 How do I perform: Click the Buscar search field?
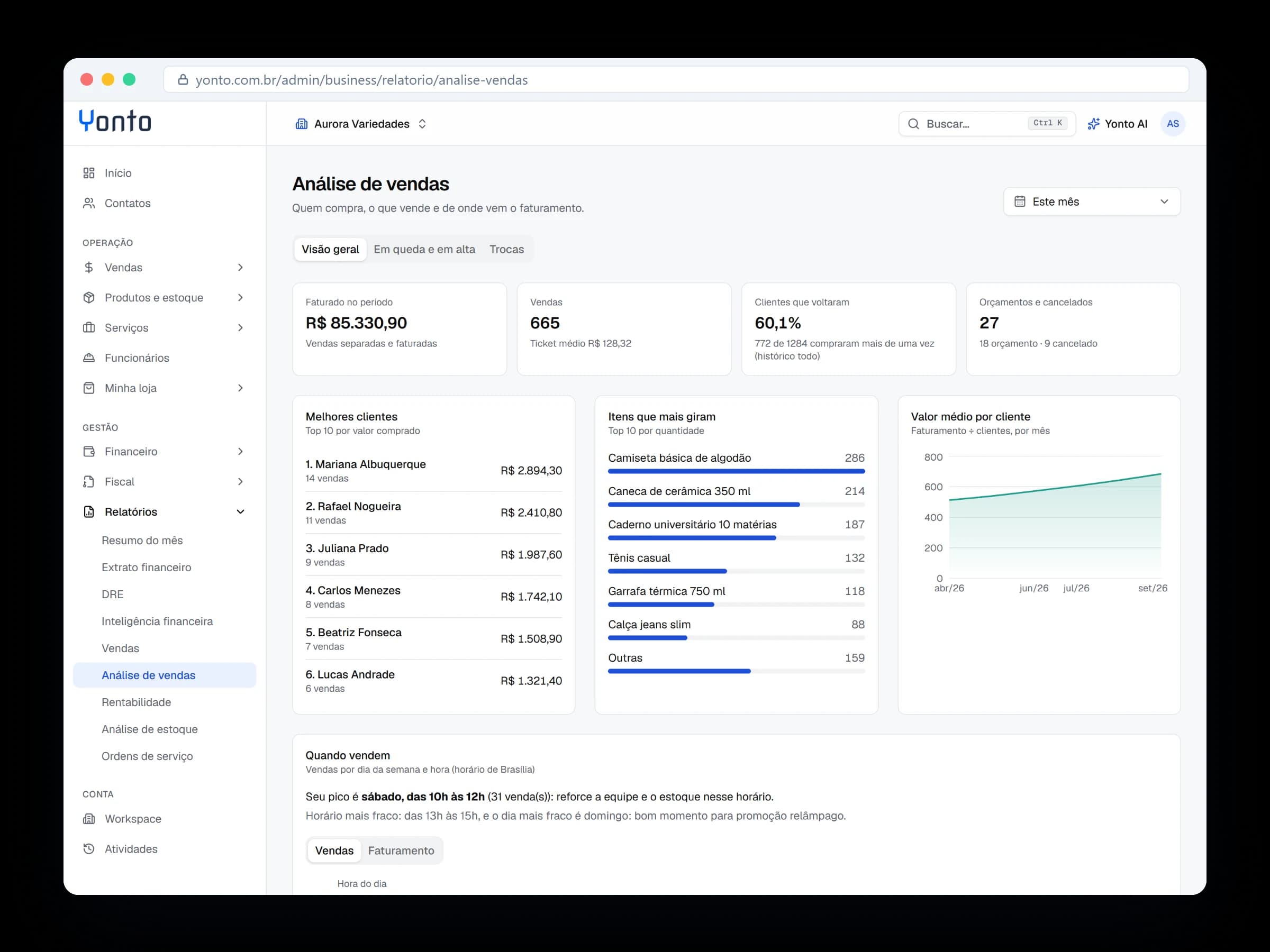click(986, 123)
